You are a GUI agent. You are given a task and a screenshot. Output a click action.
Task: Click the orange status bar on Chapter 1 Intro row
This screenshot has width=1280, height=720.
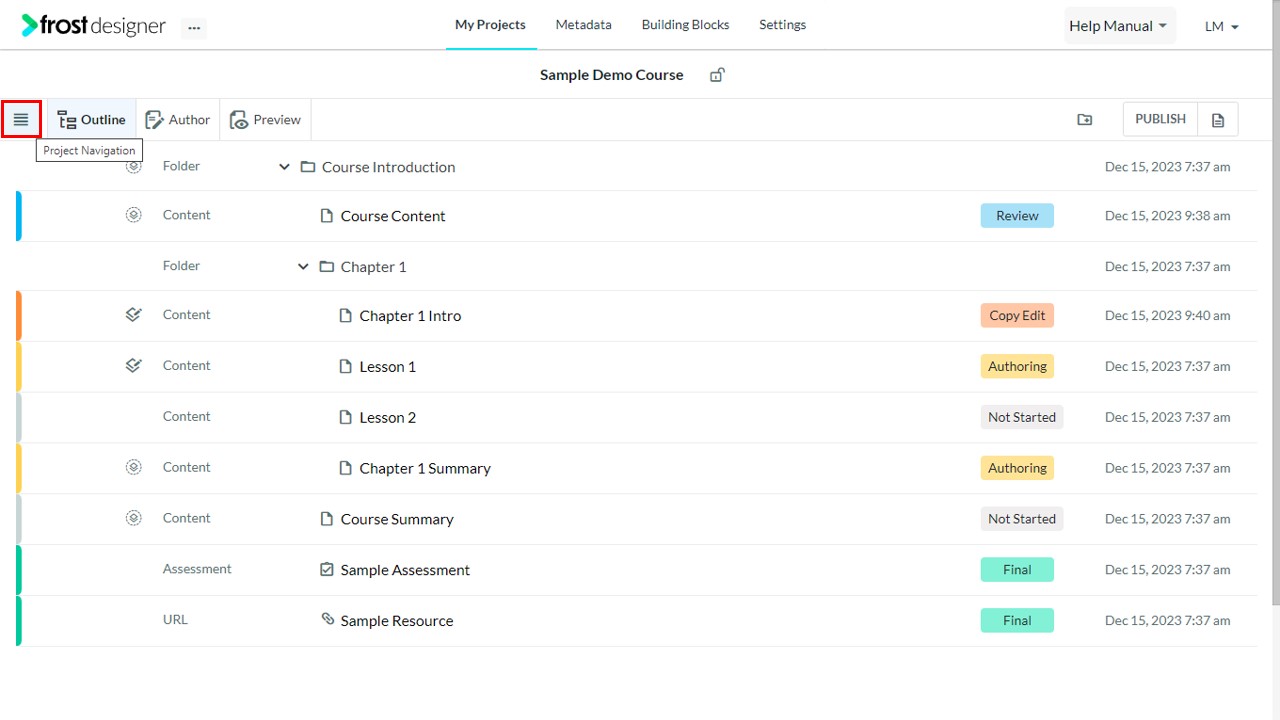pos(19,316)
